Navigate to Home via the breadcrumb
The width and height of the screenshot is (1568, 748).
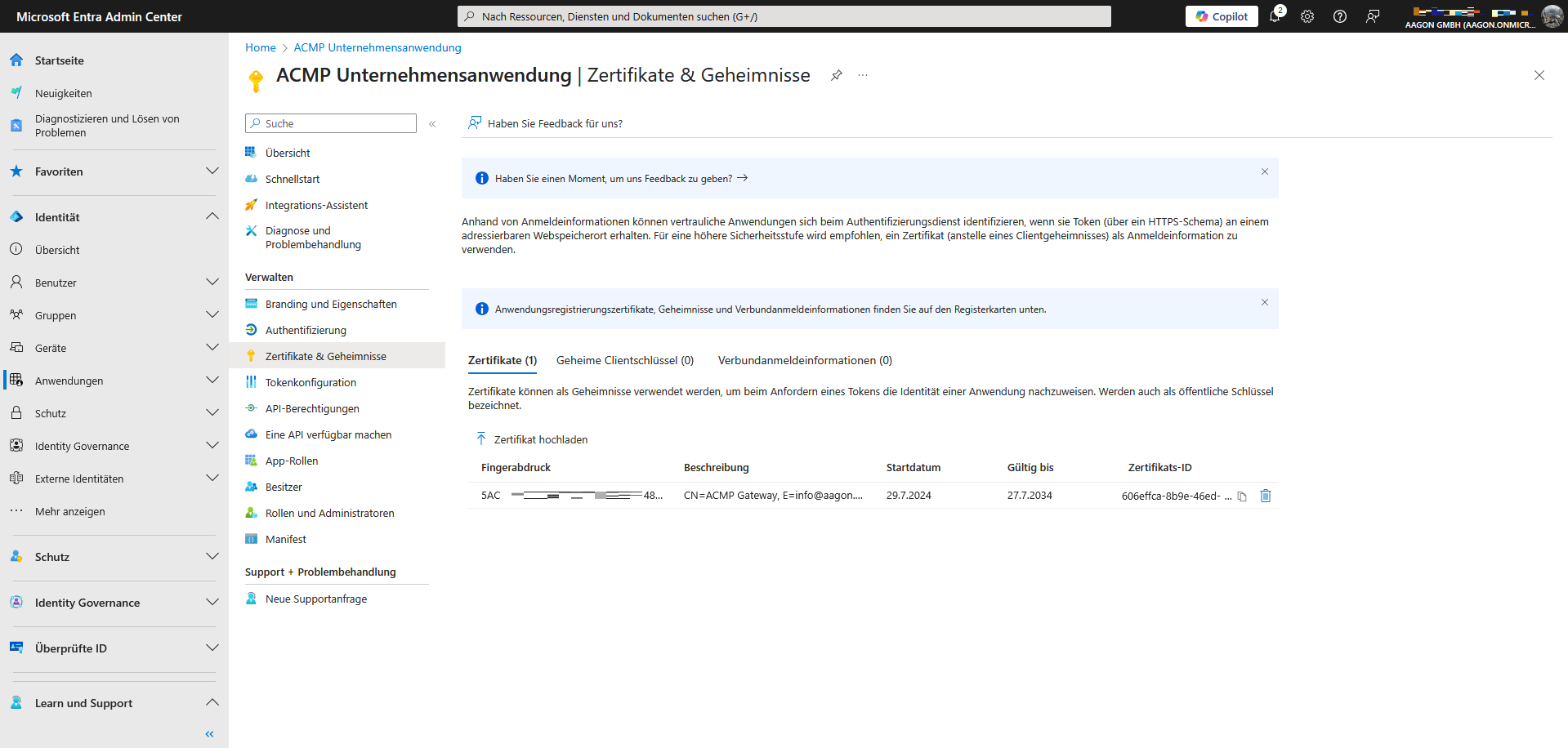[x=260, y=47]
